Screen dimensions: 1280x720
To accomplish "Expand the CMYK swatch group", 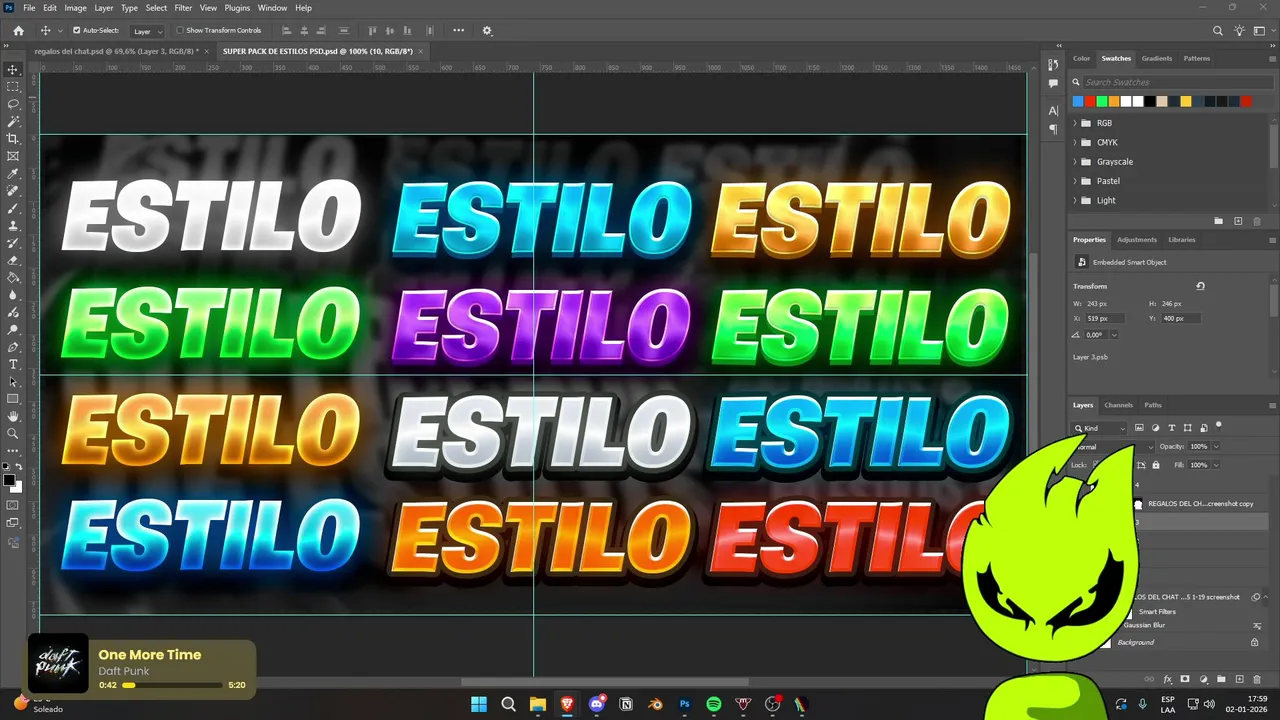I will tap(1075, 142).
